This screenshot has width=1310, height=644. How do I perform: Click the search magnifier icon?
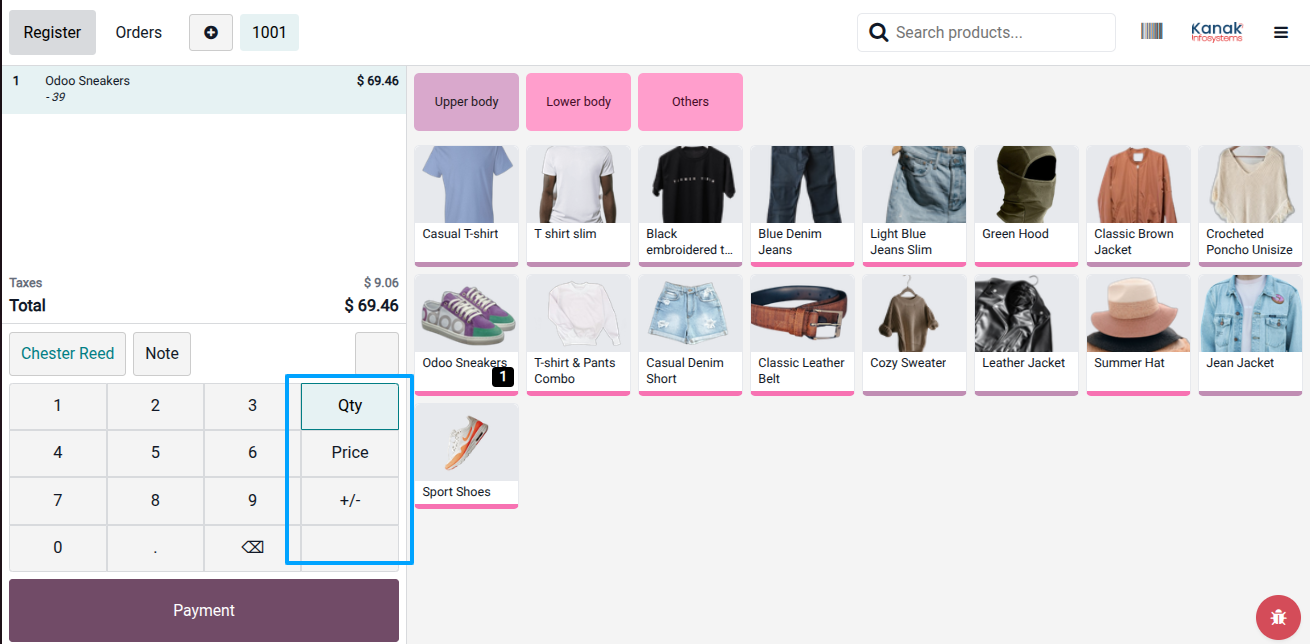point(879,32)
